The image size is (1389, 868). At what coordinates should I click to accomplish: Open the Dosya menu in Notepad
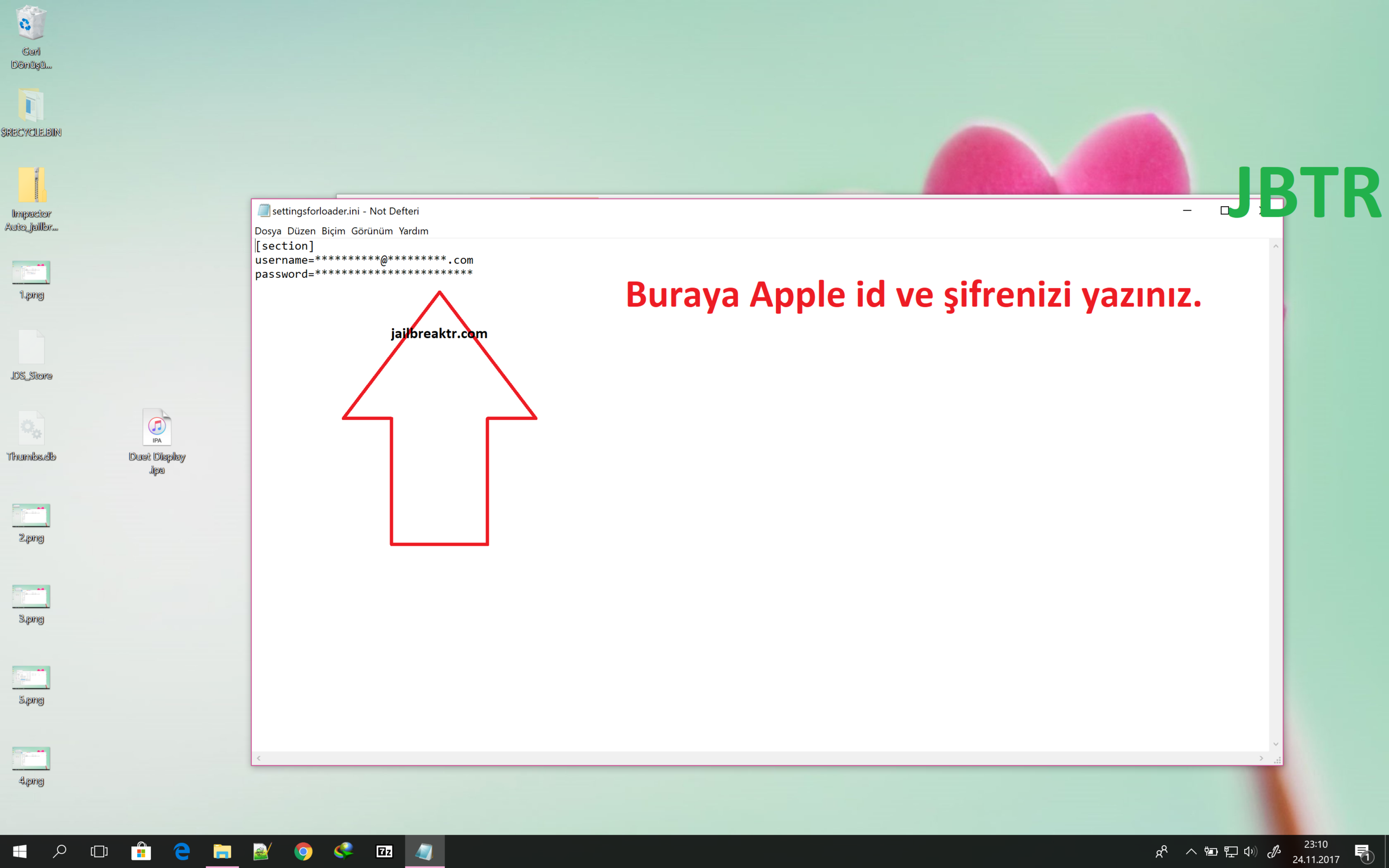click(268, 231)
